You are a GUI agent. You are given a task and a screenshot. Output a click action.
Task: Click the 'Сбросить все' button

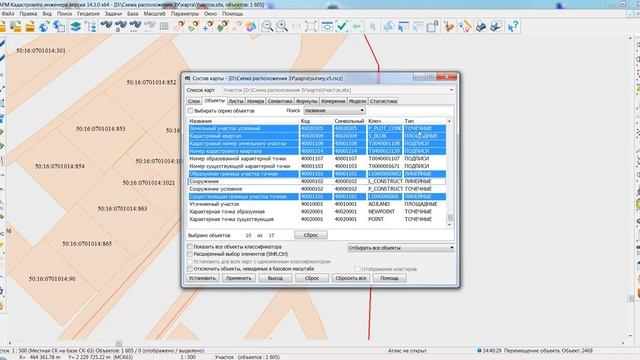pyautogui.click(x=351, y=278)
